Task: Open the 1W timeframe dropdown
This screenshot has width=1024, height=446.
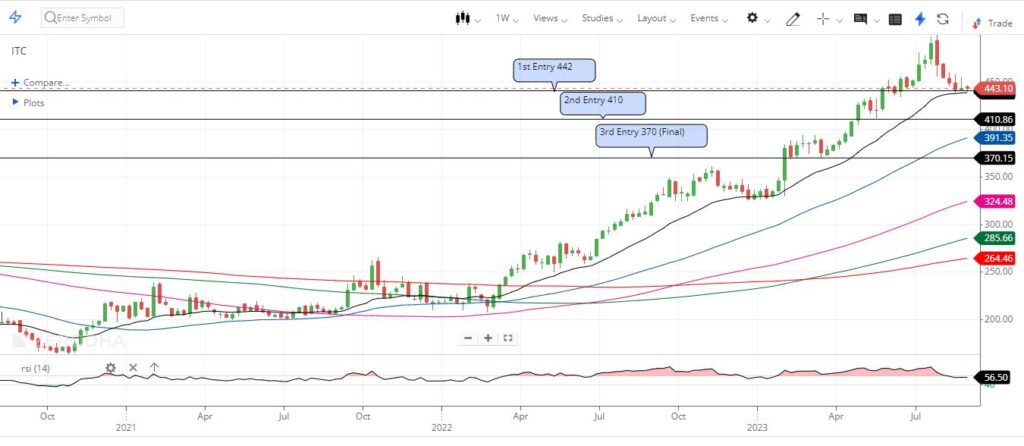Action: tap(507, 18)
